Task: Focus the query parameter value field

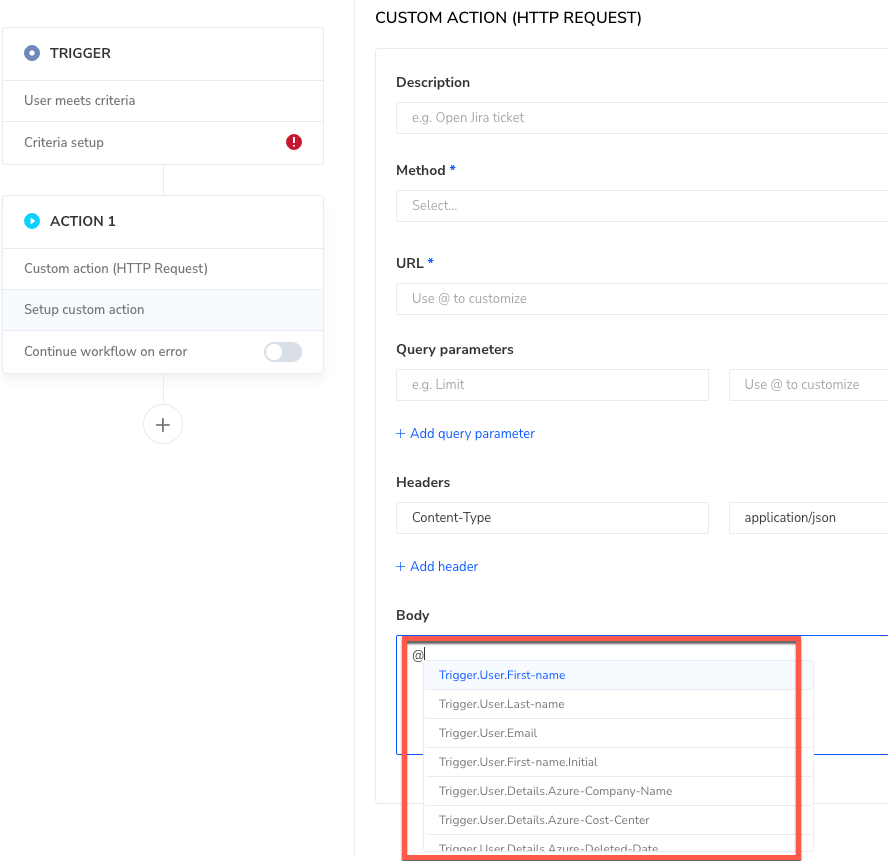Action: pyautogui.click(x=808, y=385)
